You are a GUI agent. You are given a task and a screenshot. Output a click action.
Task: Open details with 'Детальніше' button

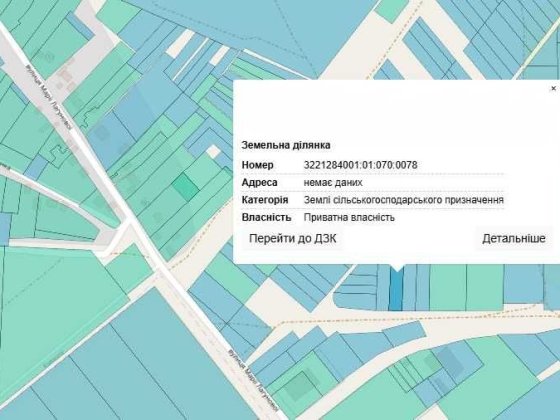(x=514, y=238)
